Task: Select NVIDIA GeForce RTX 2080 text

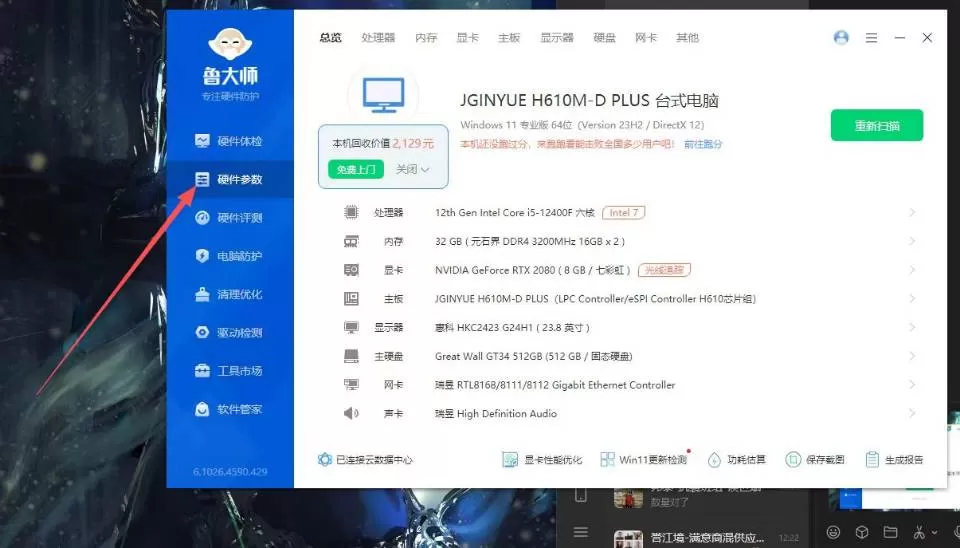Action: coord(495,270)
